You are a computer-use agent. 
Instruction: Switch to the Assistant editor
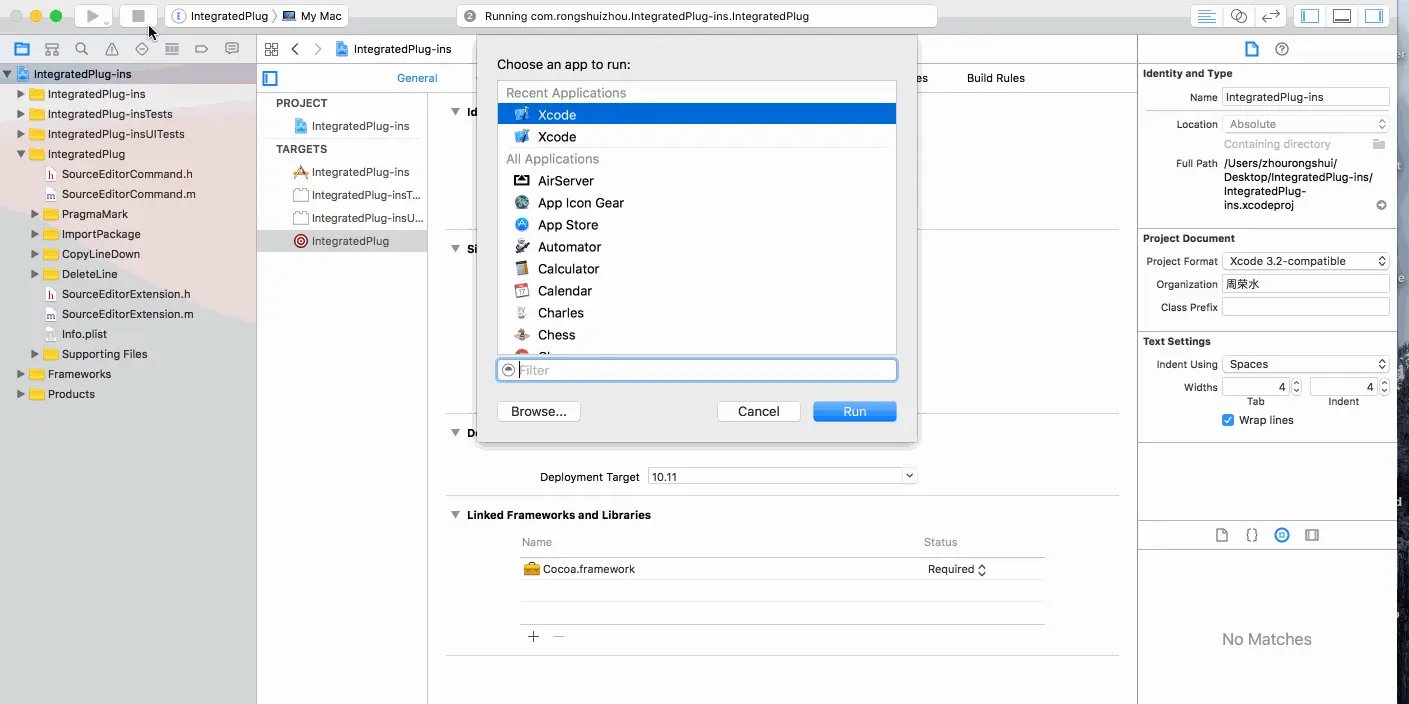click(1239, 16)
